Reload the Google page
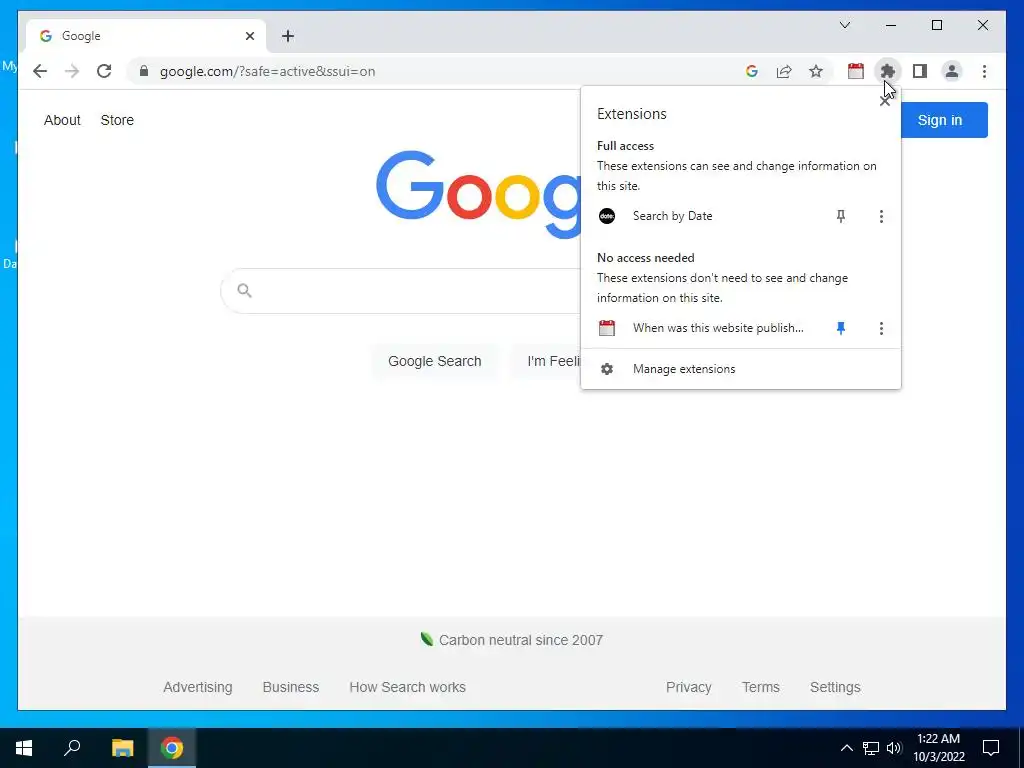Screen dimensions: 1024x768 click(104, 71)
